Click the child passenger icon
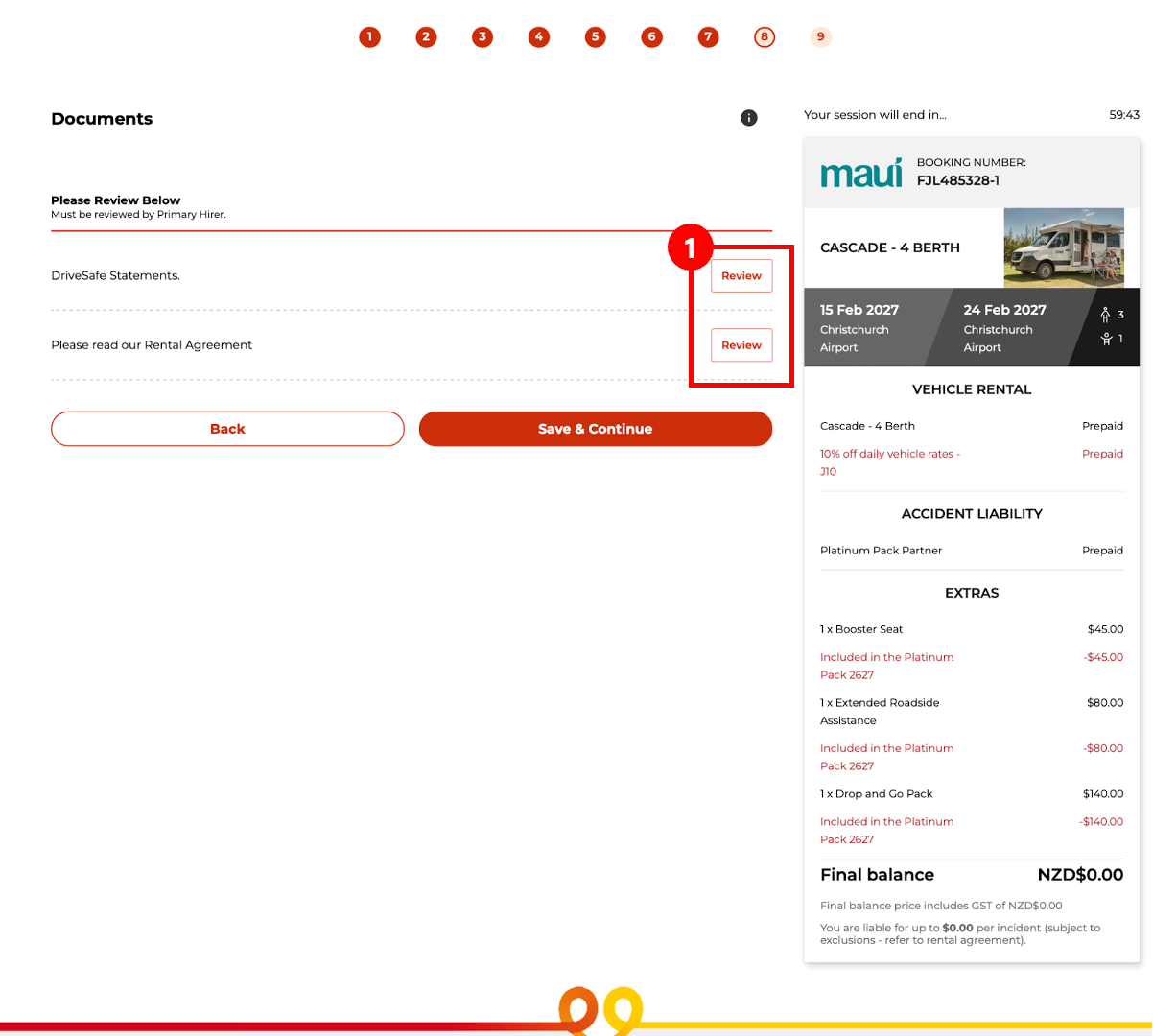1153x1036 pixels. pyautogui.click(x=1106, y=339)
